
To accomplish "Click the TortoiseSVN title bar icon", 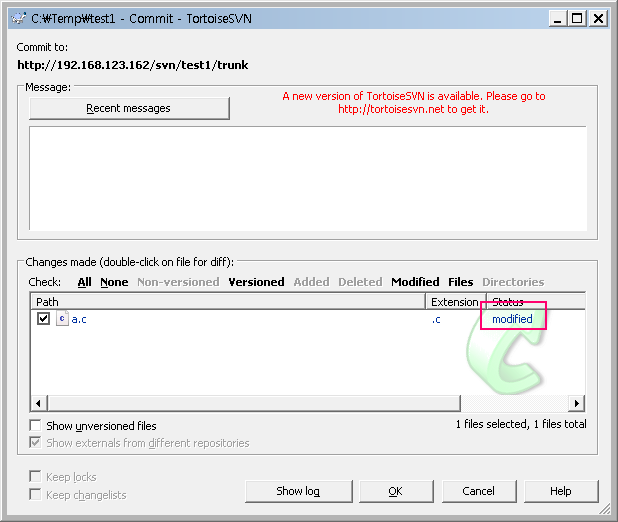I will click(x=19, y=18).
